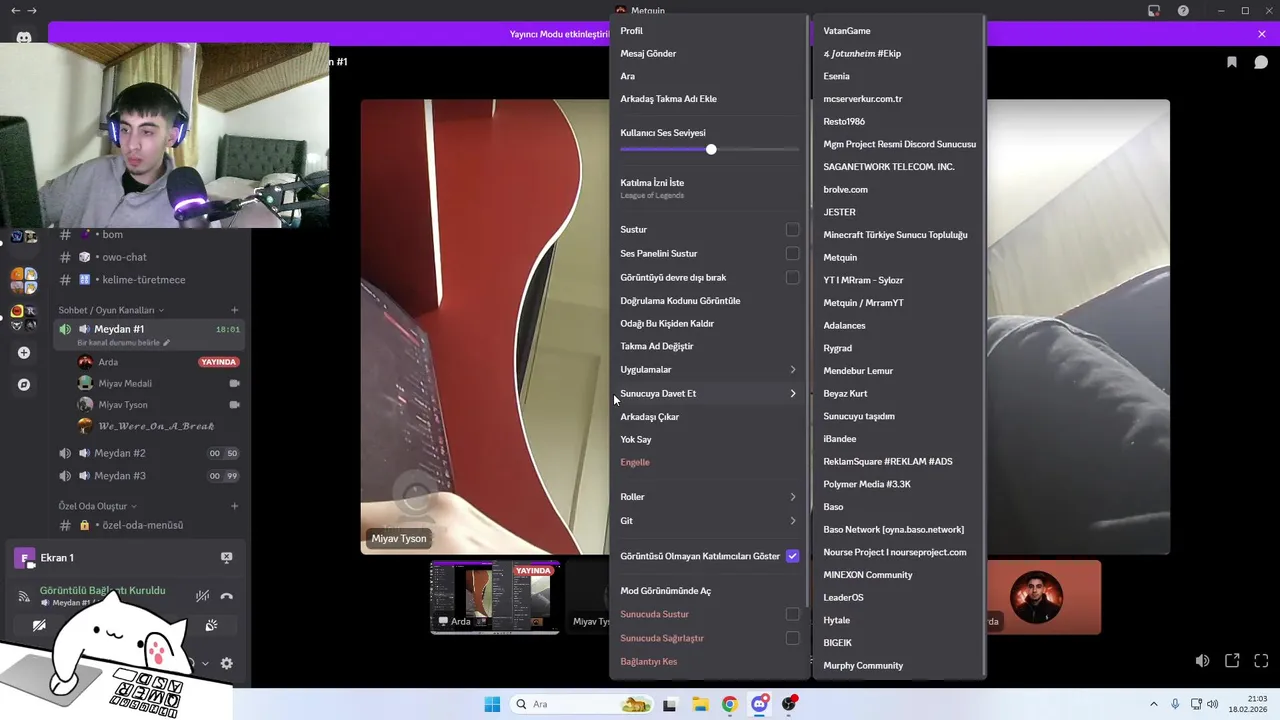The height and width of the screenshot is (720, 1280).
Task: Expand the Uygulamalar submenu
Action: tap(708, 370)
